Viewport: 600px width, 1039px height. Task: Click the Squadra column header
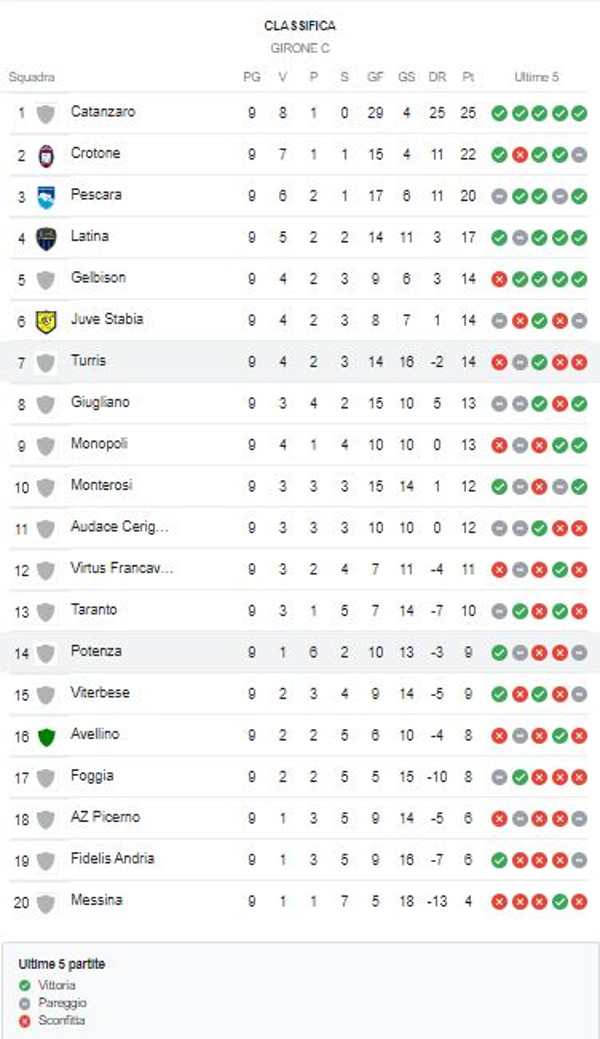click(31, 77)
